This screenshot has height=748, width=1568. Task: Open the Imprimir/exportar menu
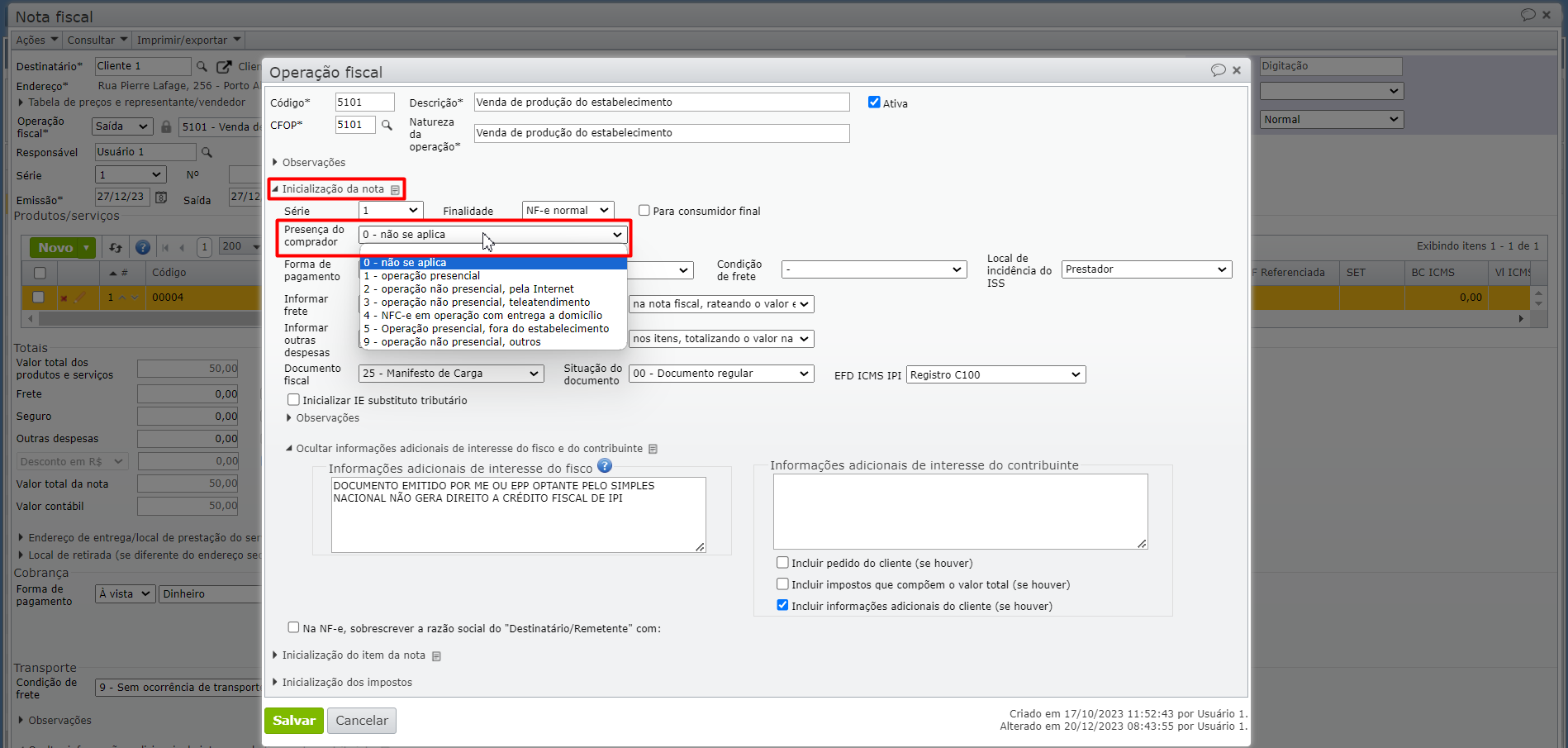tap(189, 40)
